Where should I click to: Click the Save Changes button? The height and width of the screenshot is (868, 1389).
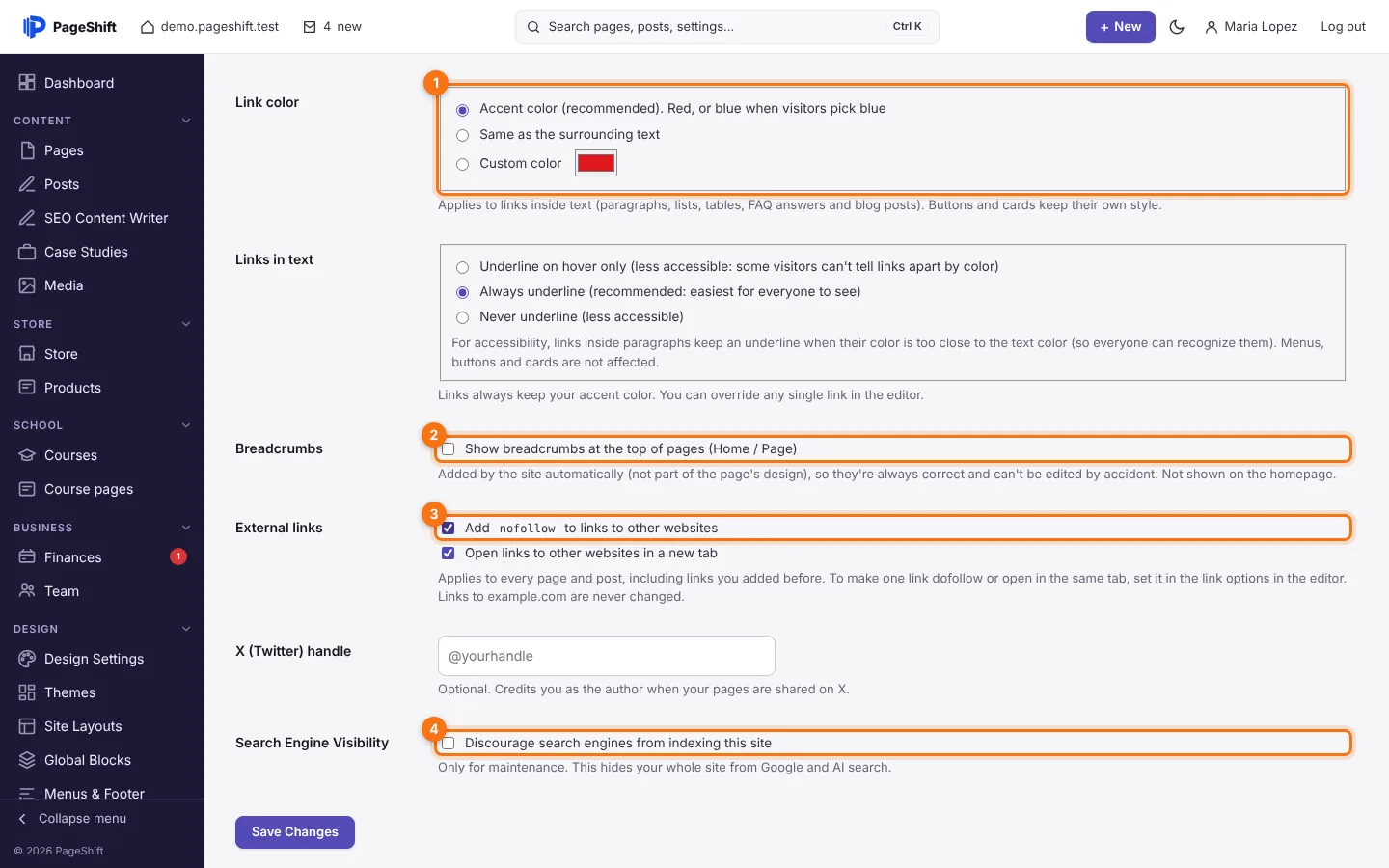click(295, 832)
